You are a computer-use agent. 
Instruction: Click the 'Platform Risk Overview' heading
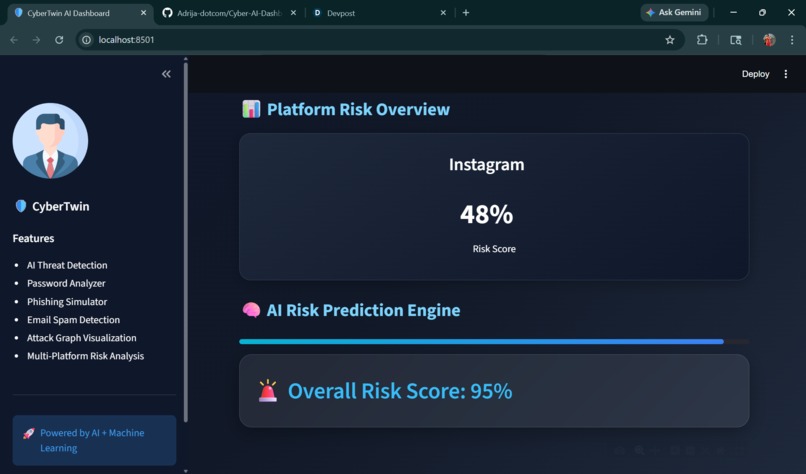click(x=358, y=110)
